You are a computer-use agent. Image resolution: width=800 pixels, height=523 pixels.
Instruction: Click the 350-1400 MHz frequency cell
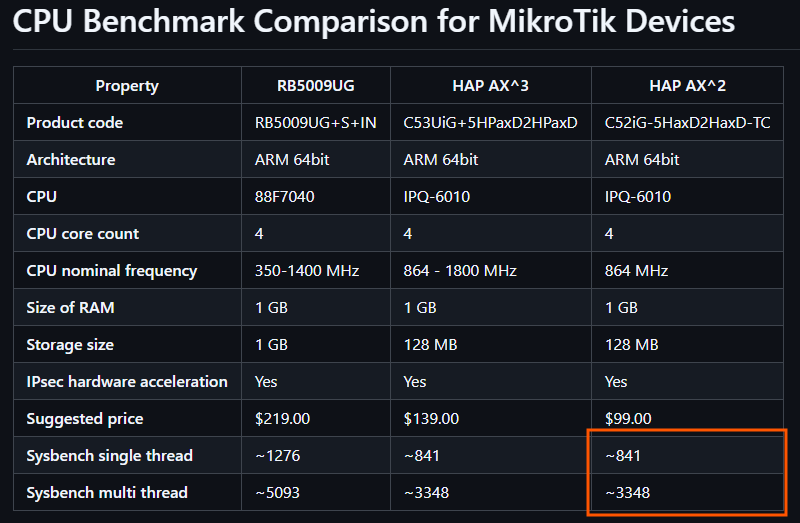(307, 271)
